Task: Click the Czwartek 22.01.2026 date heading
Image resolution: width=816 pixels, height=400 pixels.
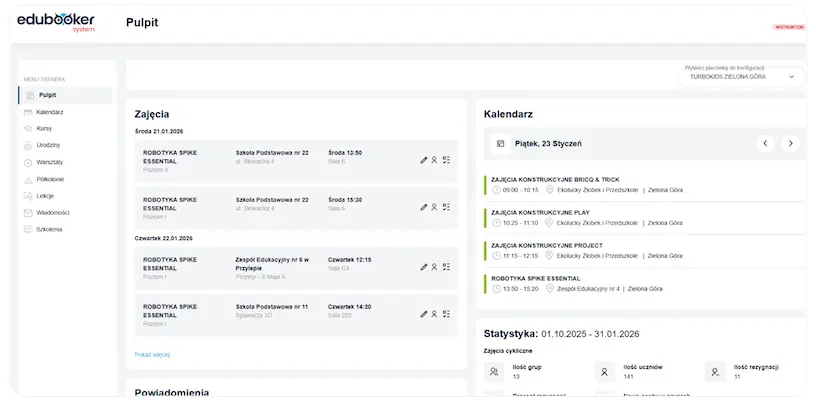Action: click(163, 238)
